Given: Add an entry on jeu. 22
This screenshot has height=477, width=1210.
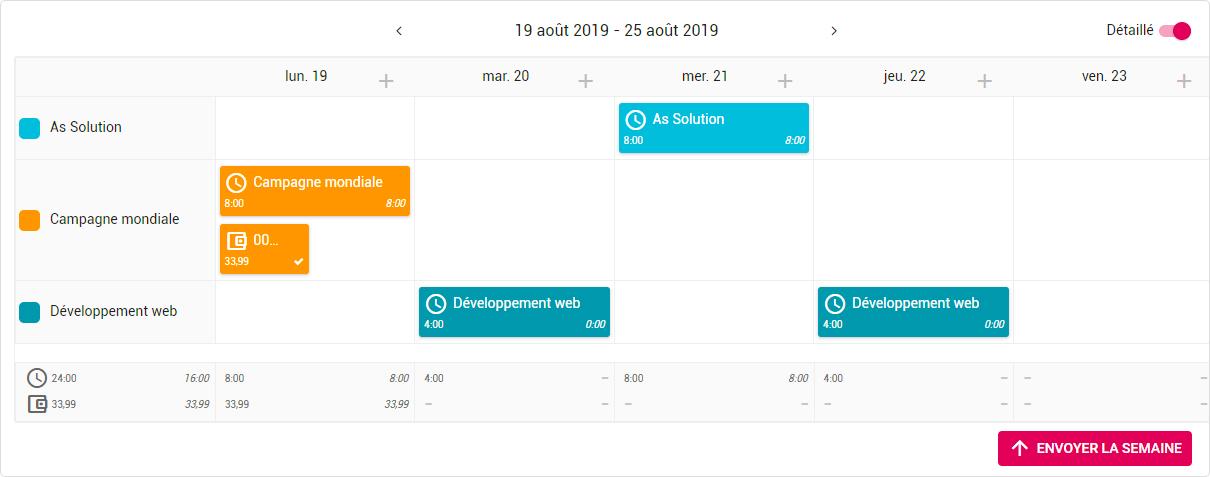Looking at the screenshot, I should coord(984,81).
